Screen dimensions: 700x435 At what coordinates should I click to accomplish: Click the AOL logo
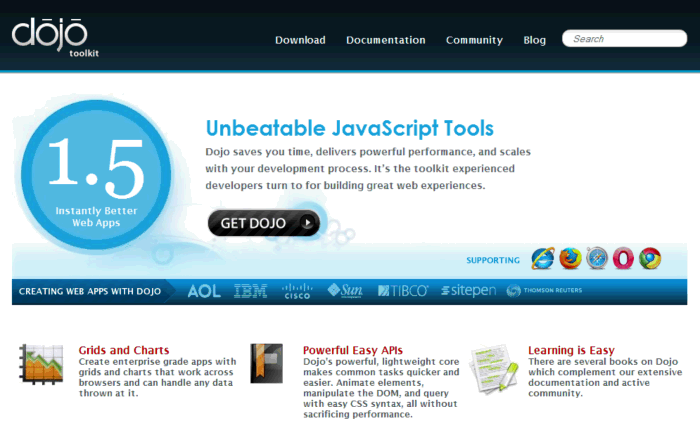click(204, 291)
